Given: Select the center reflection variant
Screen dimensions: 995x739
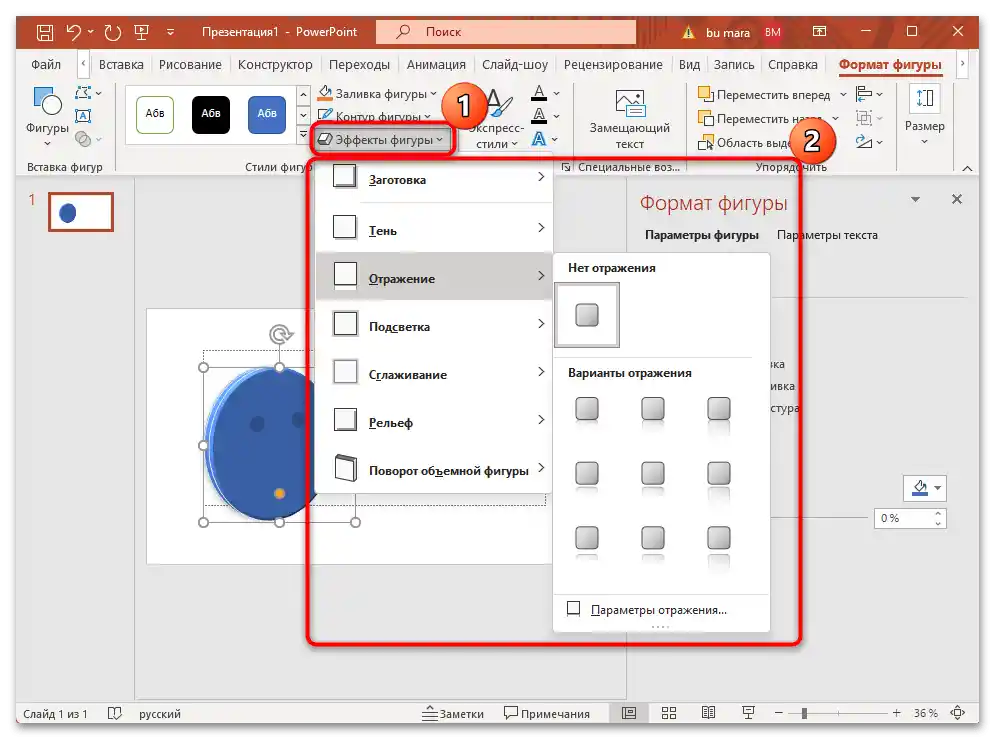Looking at the screenshot, I should (x=653, y=476).
